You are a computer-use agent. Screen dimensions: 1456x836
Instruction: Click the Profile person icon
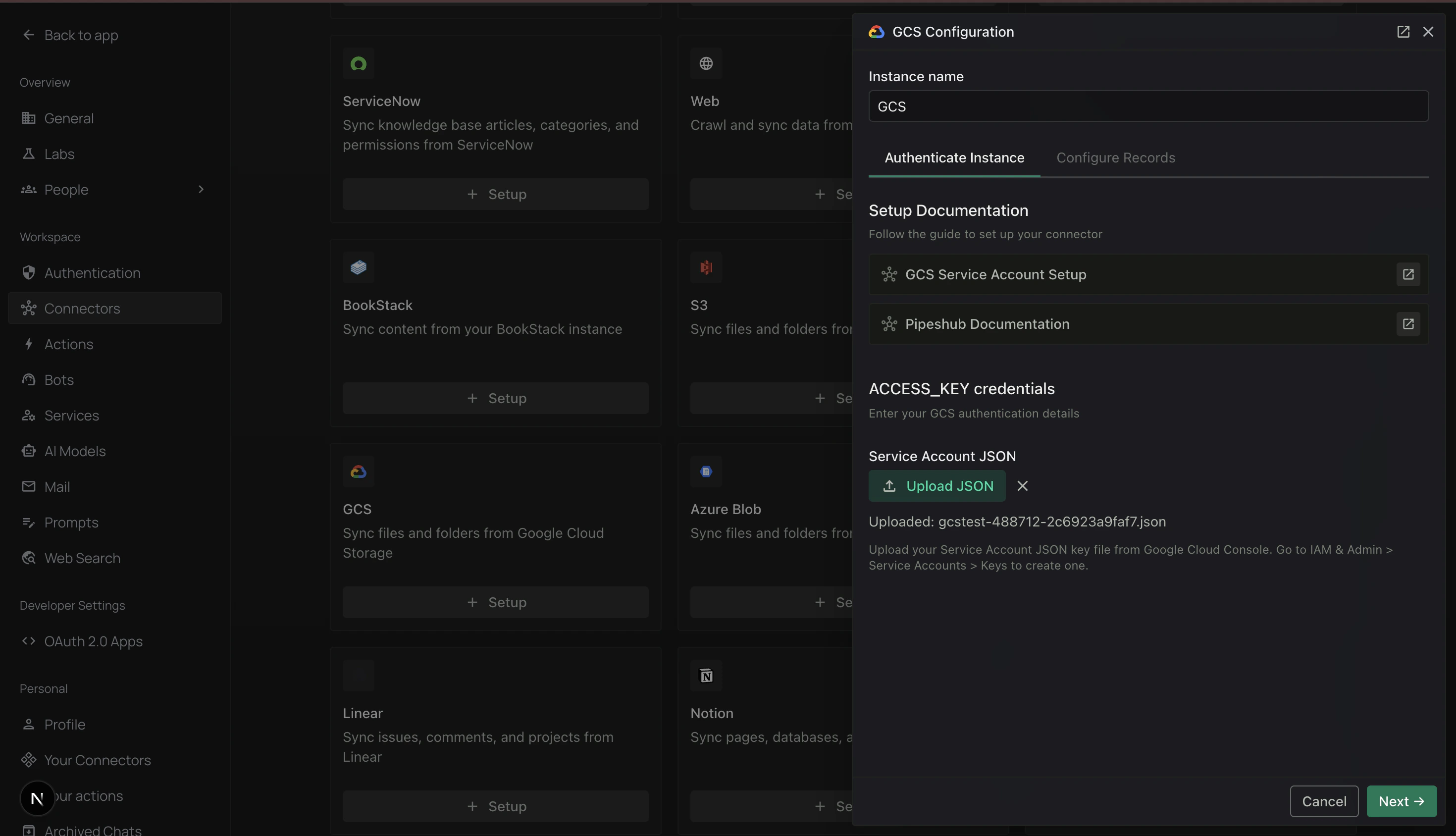pyautogui.click(x=28, y=724)
